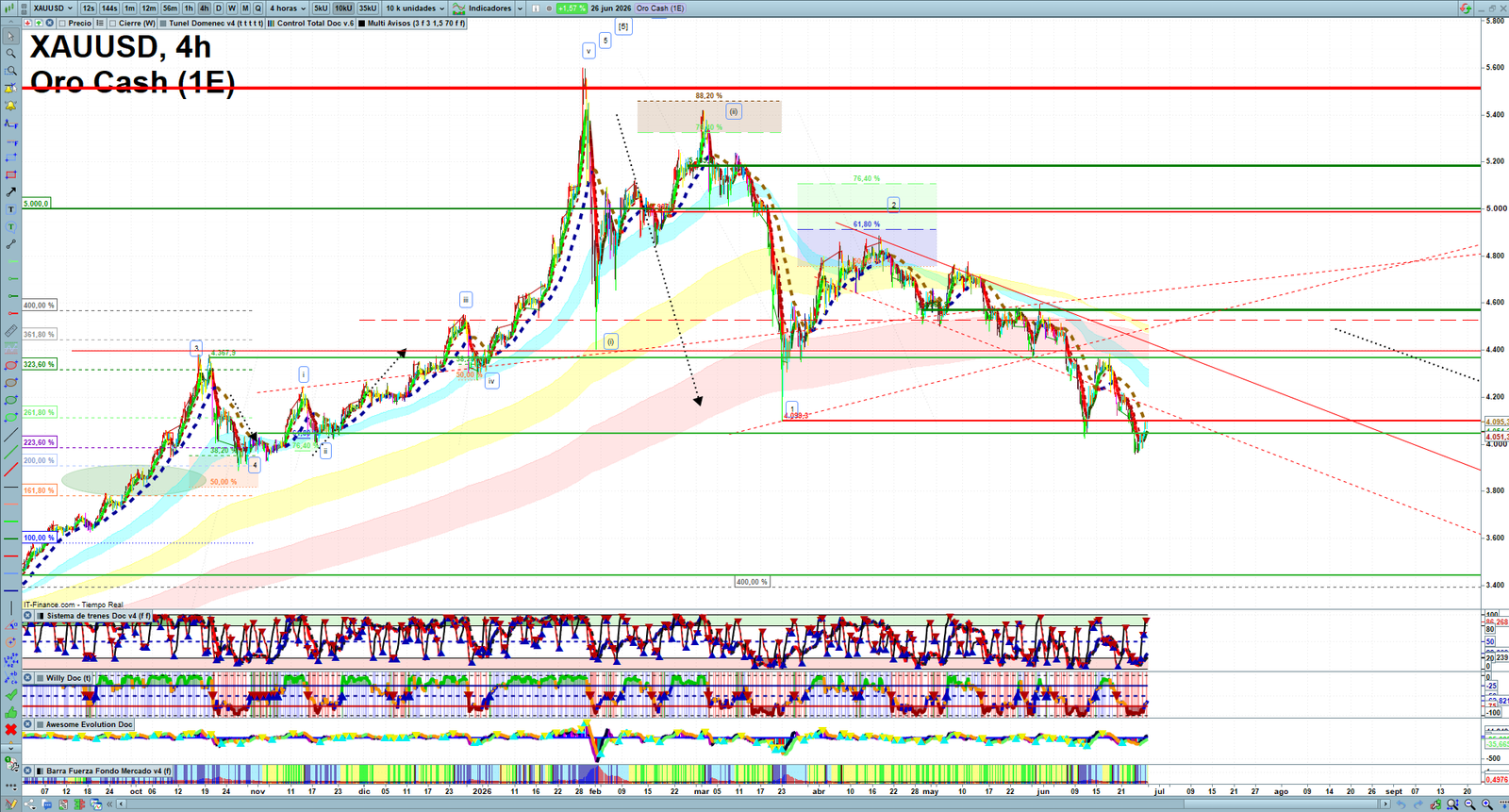The width and height of the screenshot is (1509, 812).
Task: Toggle the Cierre (W) checkbox
Action: point(112,24)
